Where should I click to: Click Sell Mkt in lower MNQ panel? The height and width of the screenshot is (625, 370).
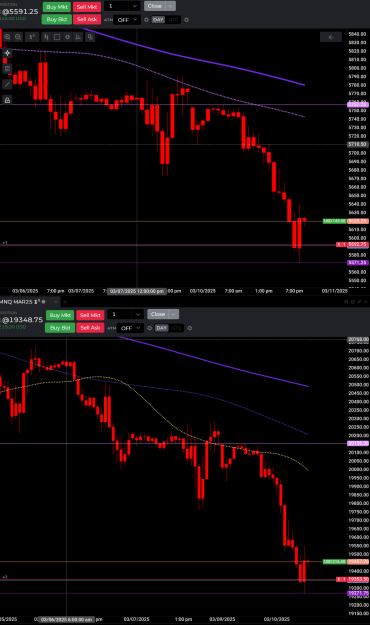pos(90,315)
